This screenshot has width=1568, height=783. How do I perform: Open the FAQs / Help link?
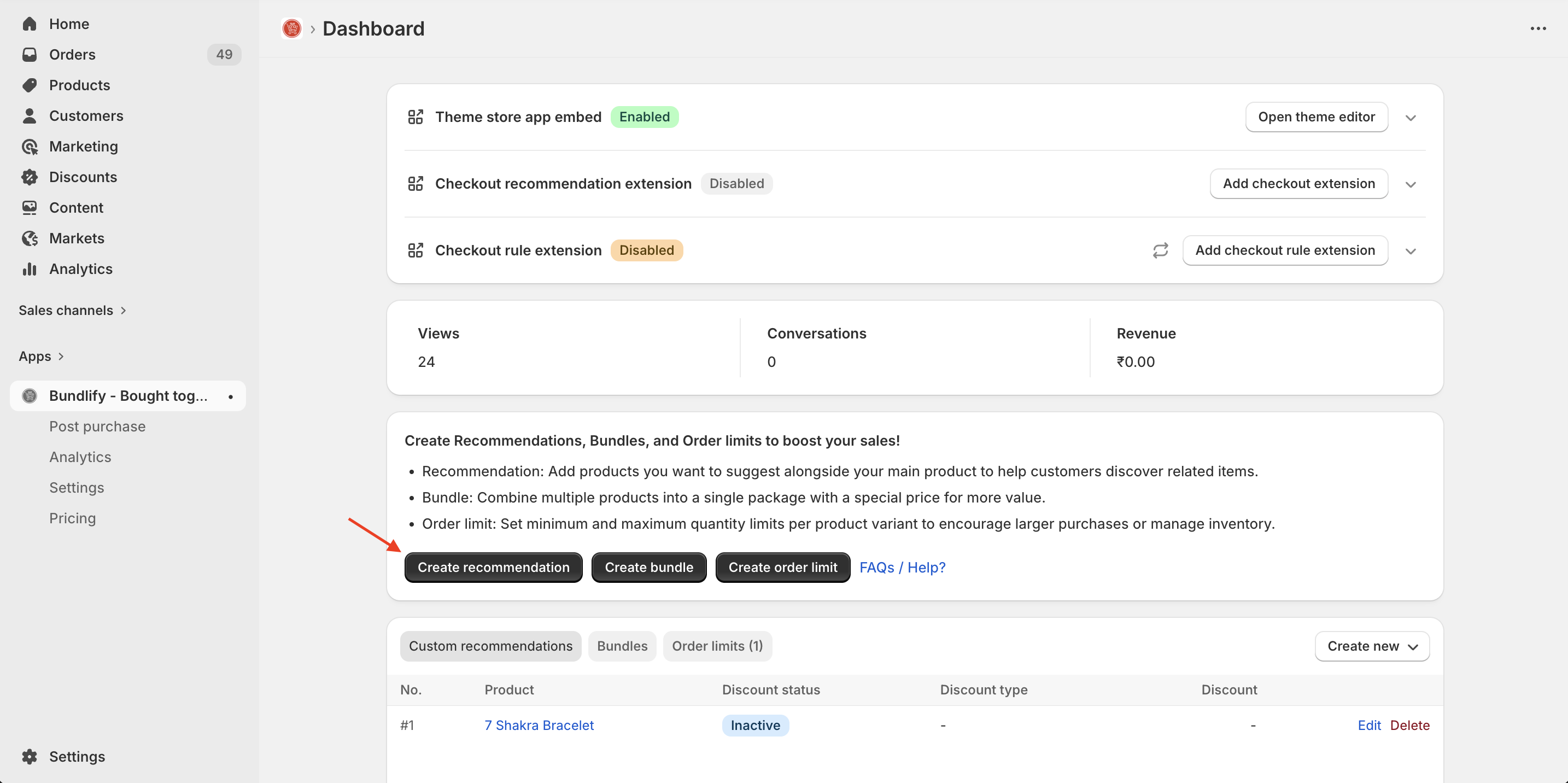(902, 568)
